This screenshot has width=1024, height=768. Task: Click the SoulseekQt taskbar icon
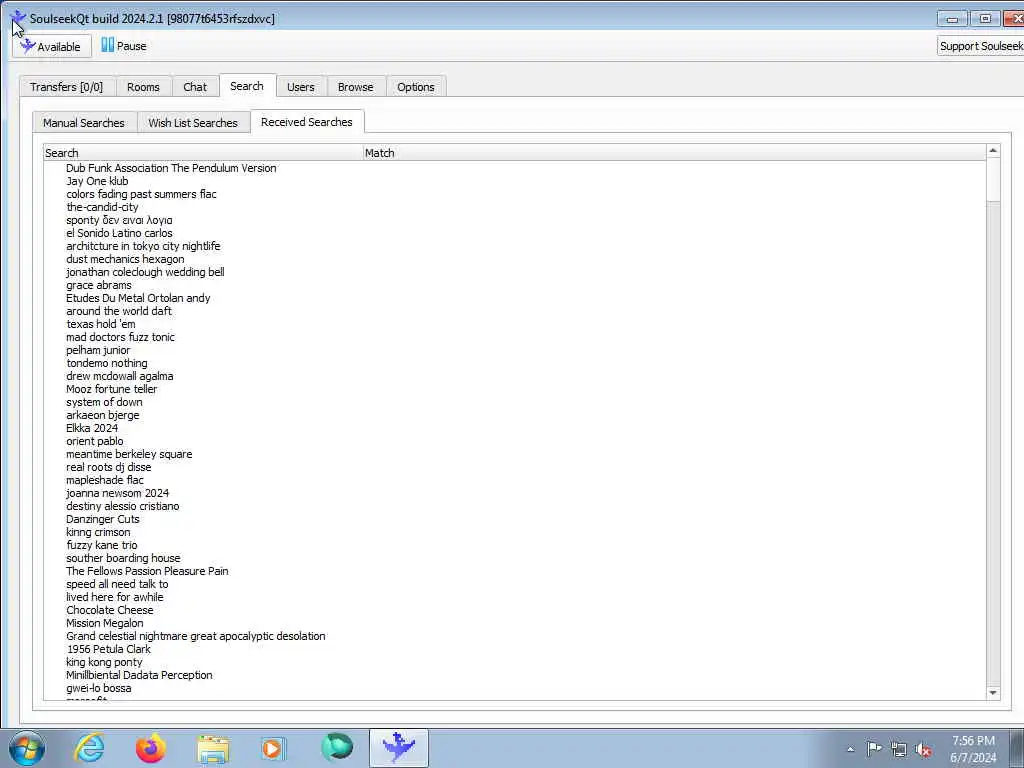398,748
